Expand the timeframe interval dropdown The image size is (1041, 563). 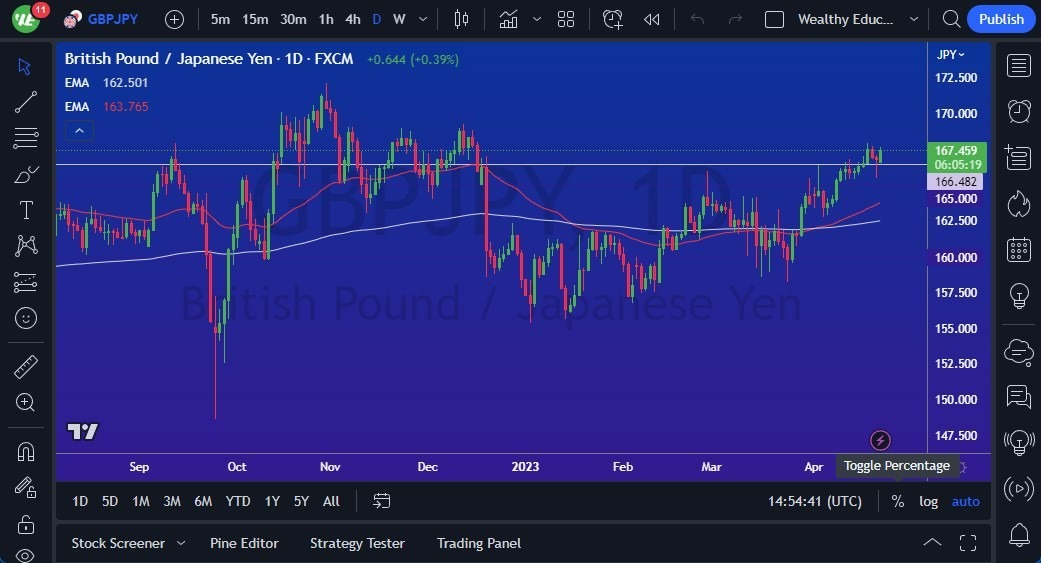(423, 19)
